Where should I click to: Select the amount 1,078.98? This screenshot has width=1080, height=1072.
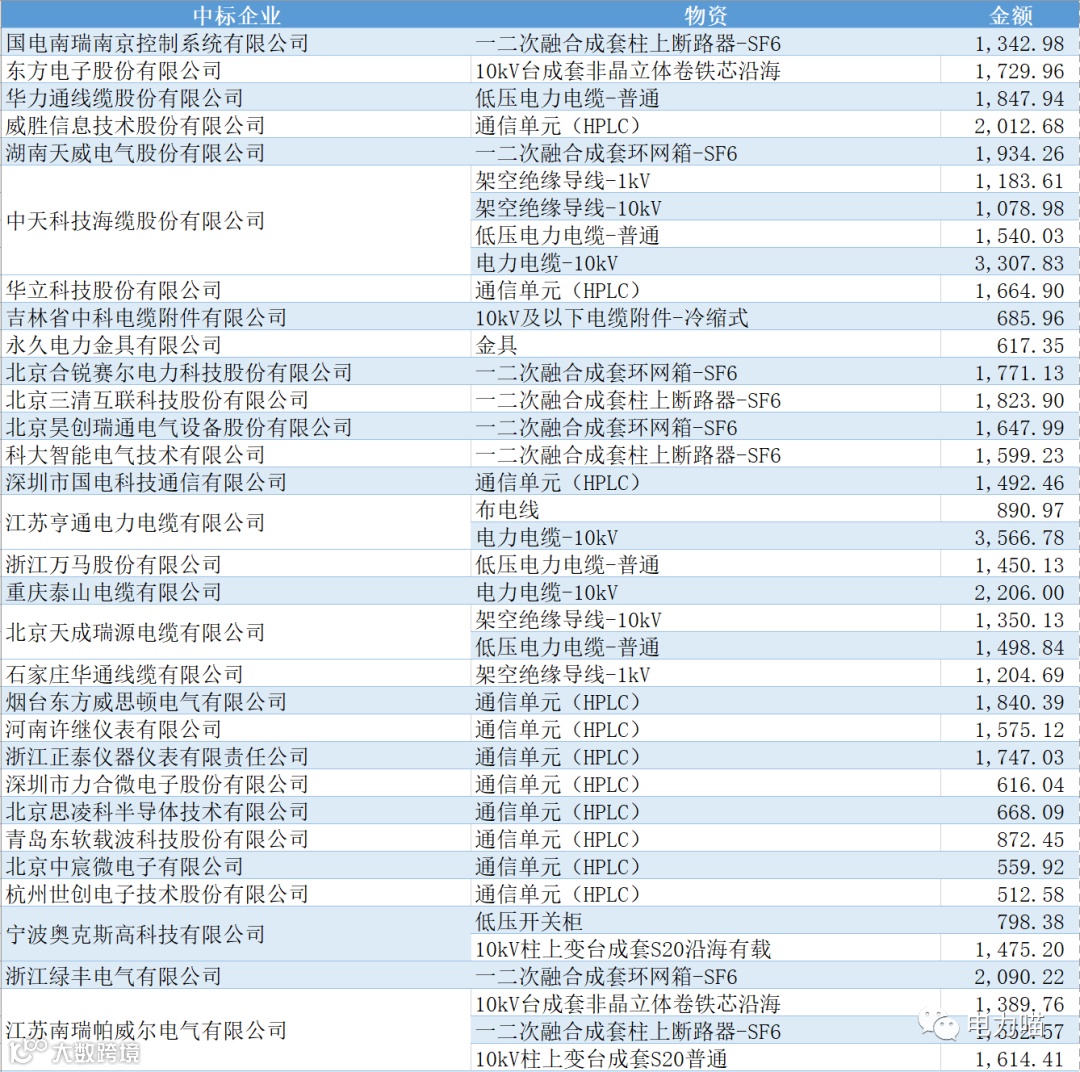pos(1019,208)
